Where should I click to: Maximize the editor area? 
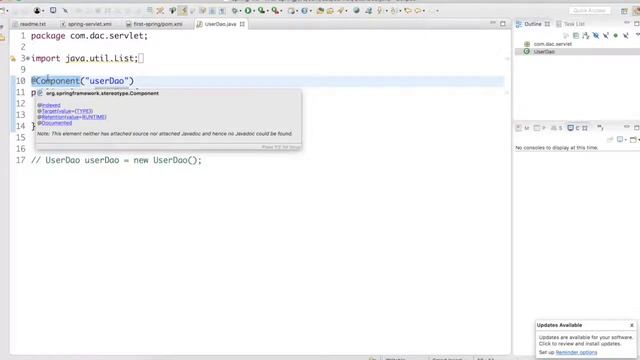pyautogui.click(x=503, y=24)
